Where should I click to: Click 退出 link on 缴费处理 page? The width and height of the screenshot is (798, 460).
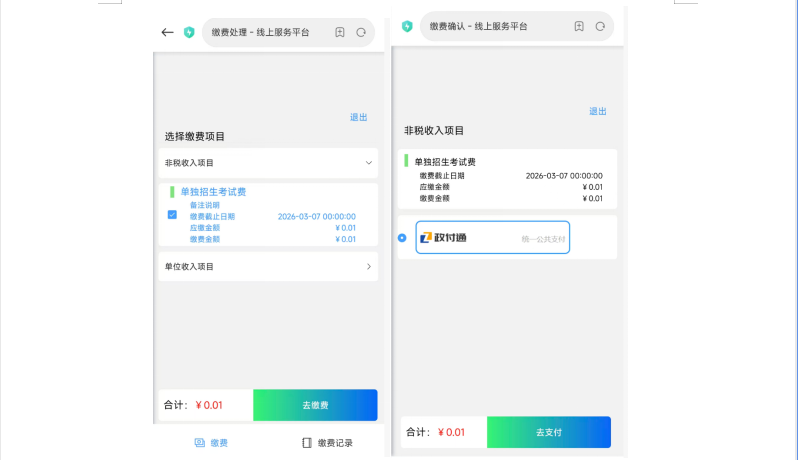coord(358,117)
